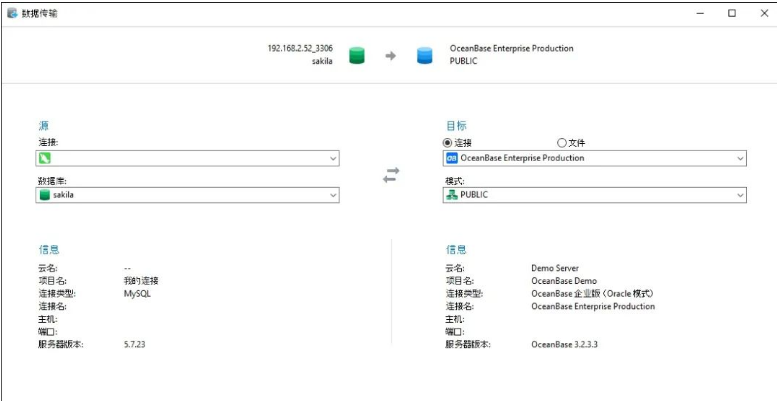The image size is (777, 401).
Task: Minimize the 数据传输 window
Action: click(x=700, y=14)
